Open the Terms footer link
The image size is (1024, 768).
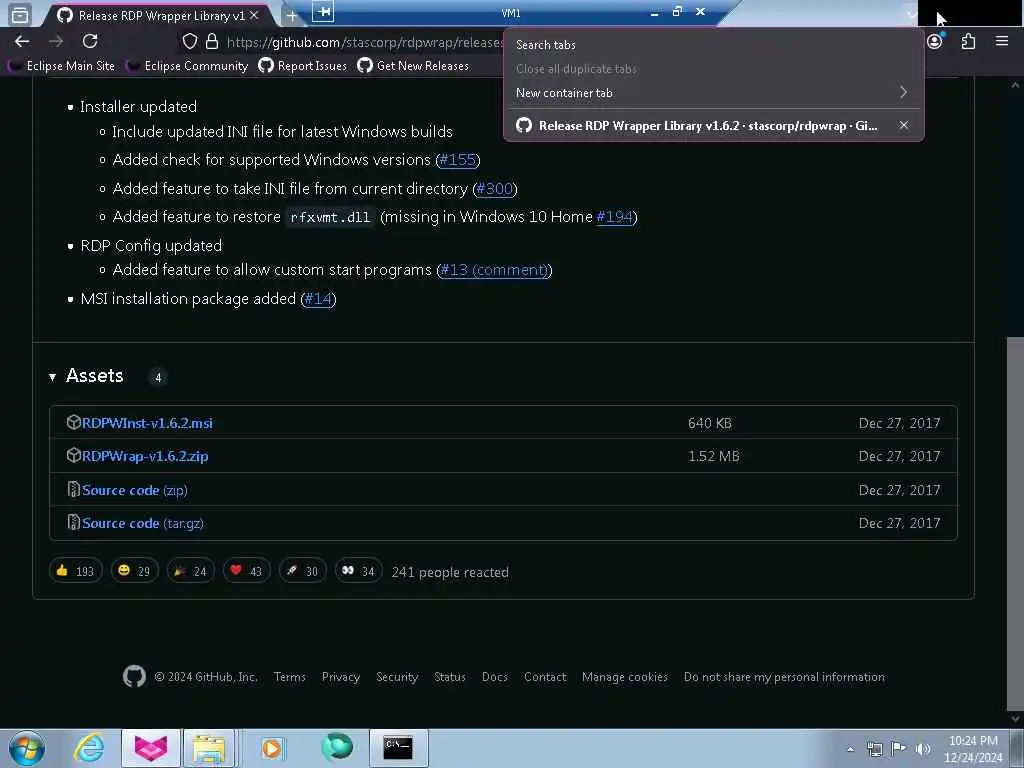click(289, 677)
